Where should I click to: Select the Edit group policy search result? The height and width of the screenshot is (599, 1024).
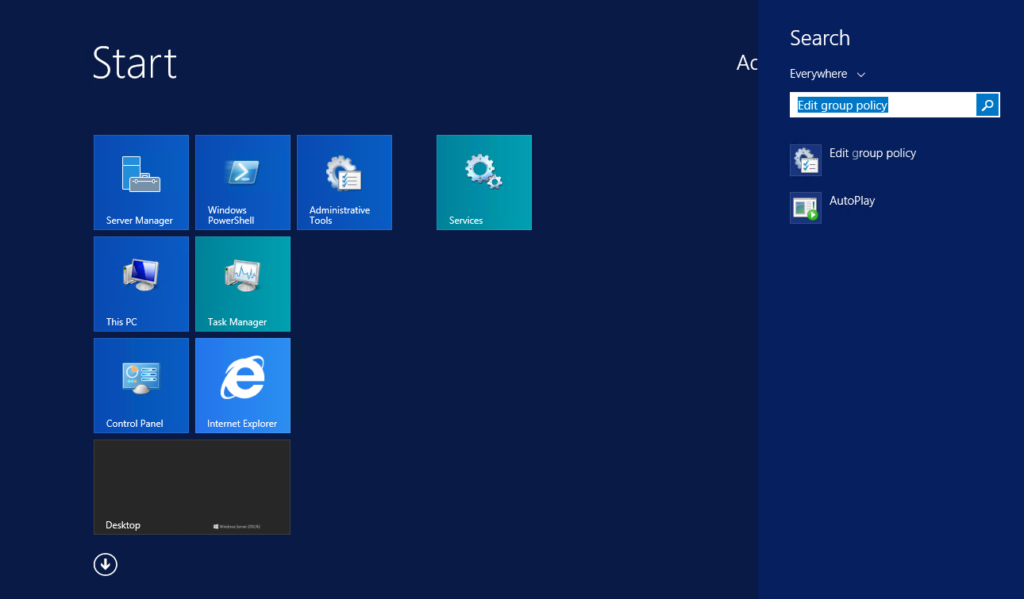point(872,154)
